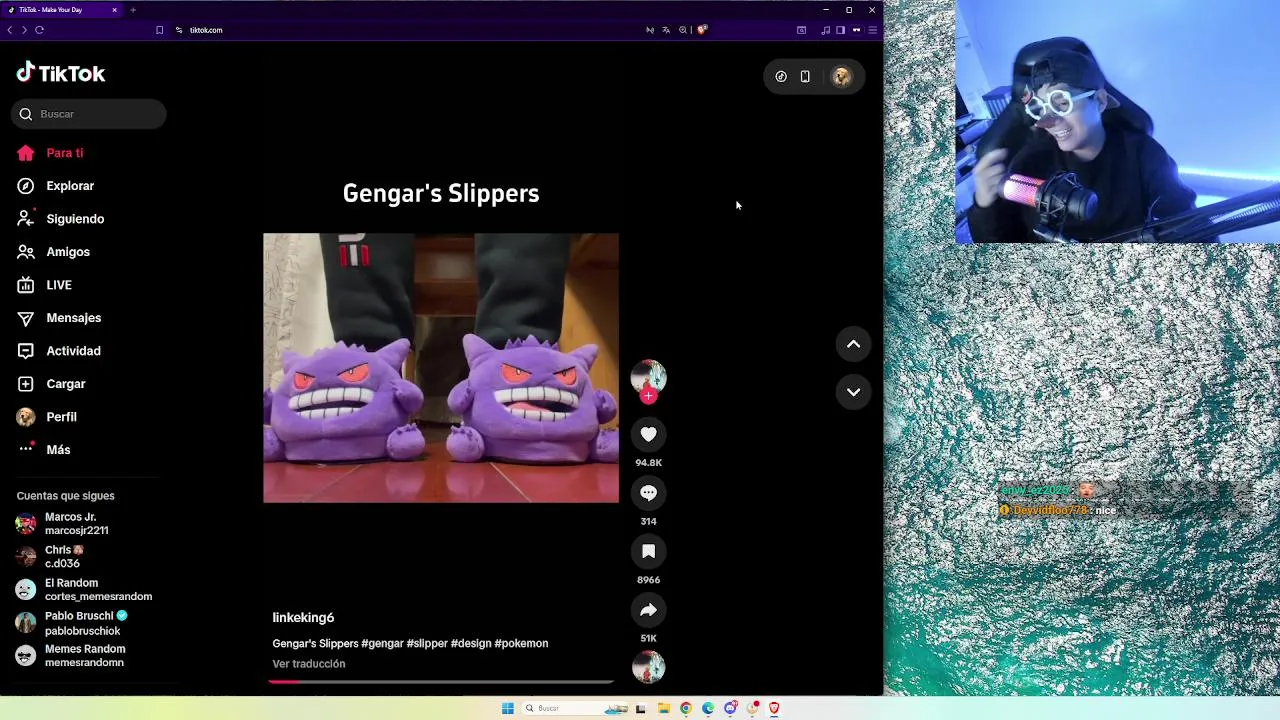Open the Windows Start menu
Screen dimensions: 1280x720
click(x=508, y=708)
